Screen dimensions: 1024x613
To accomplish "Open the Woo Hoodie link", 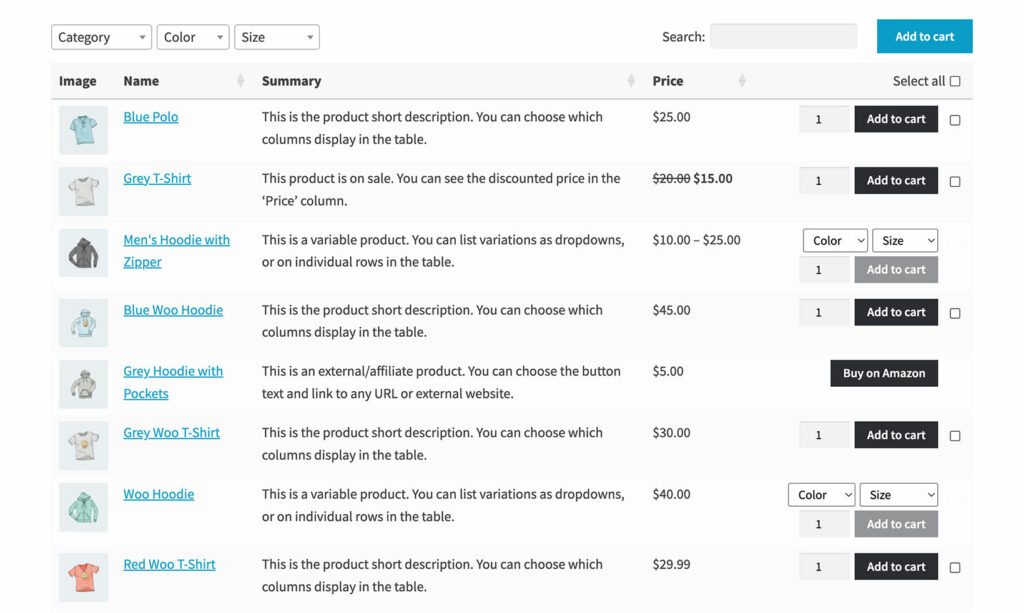I will [x=159, y=494].
